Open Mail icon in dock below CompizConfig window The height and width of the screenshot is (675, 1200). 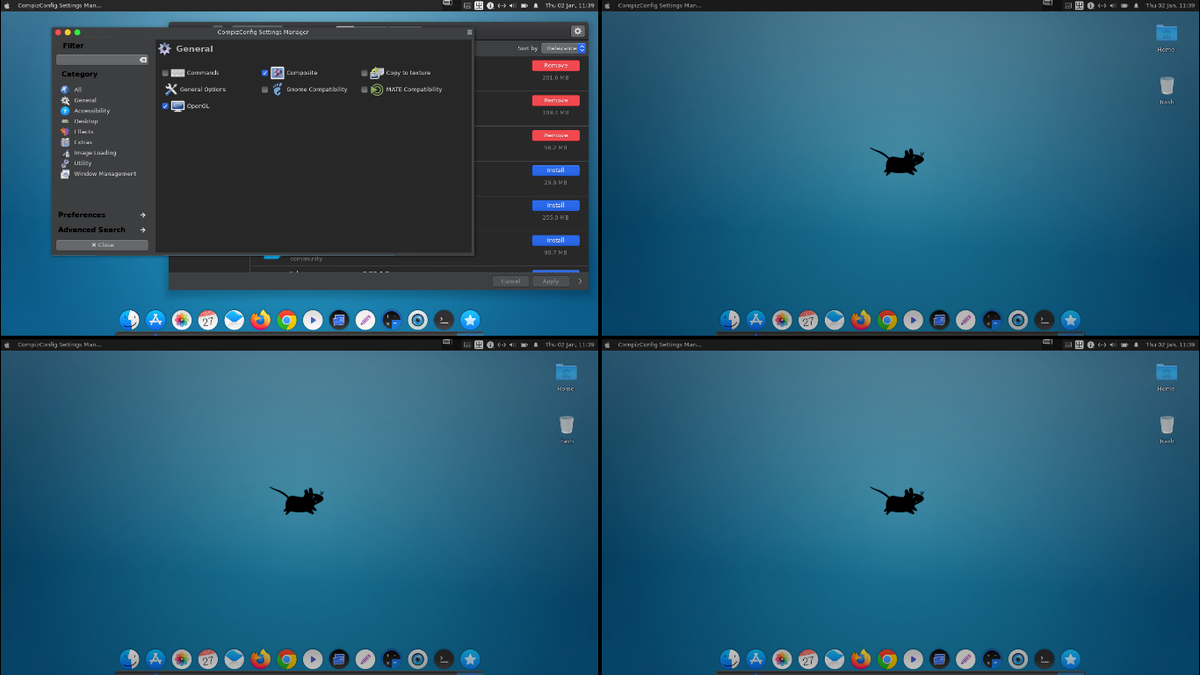[x=234, y=320]
